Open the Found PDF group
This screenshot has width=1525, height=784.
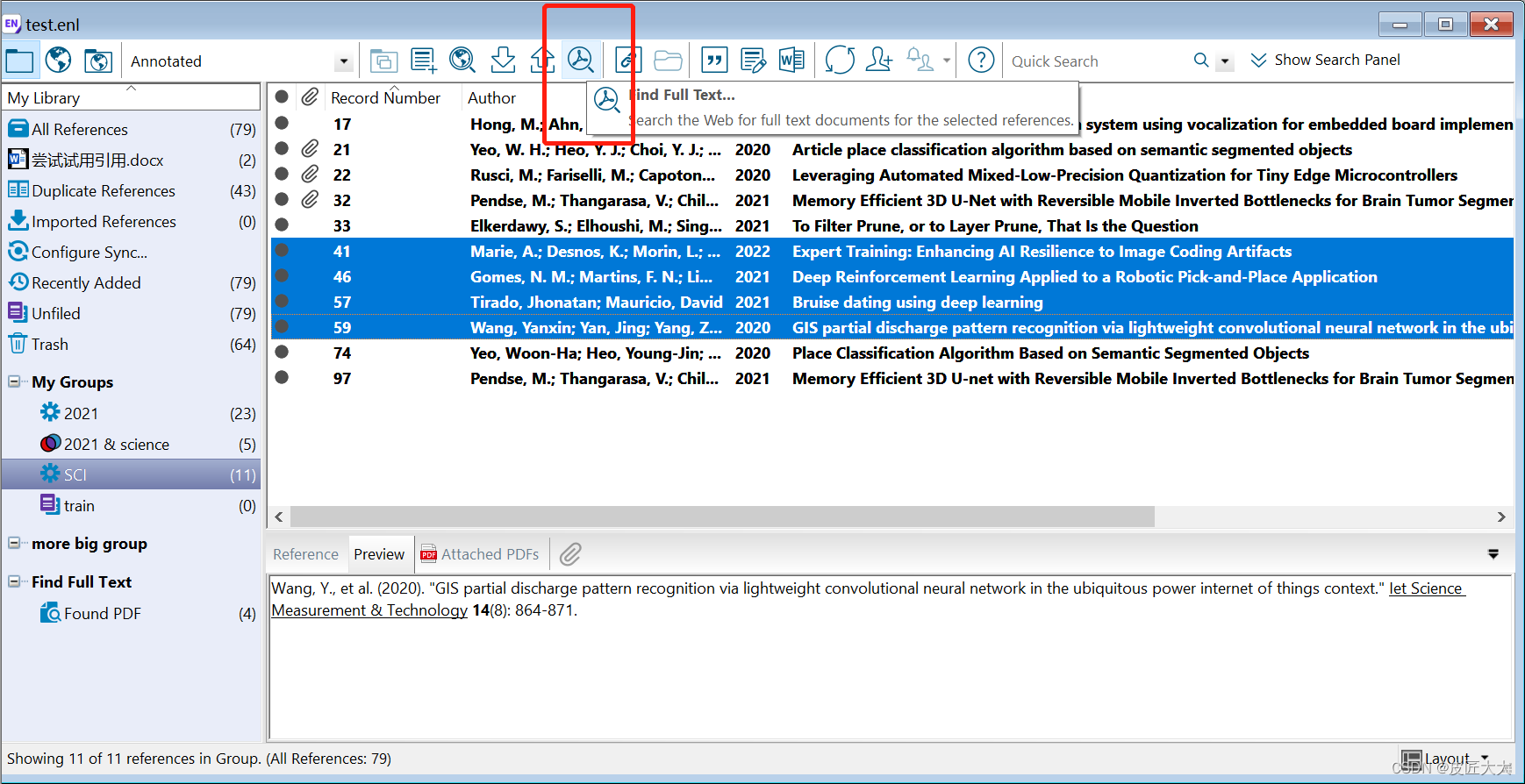point(132,613)
